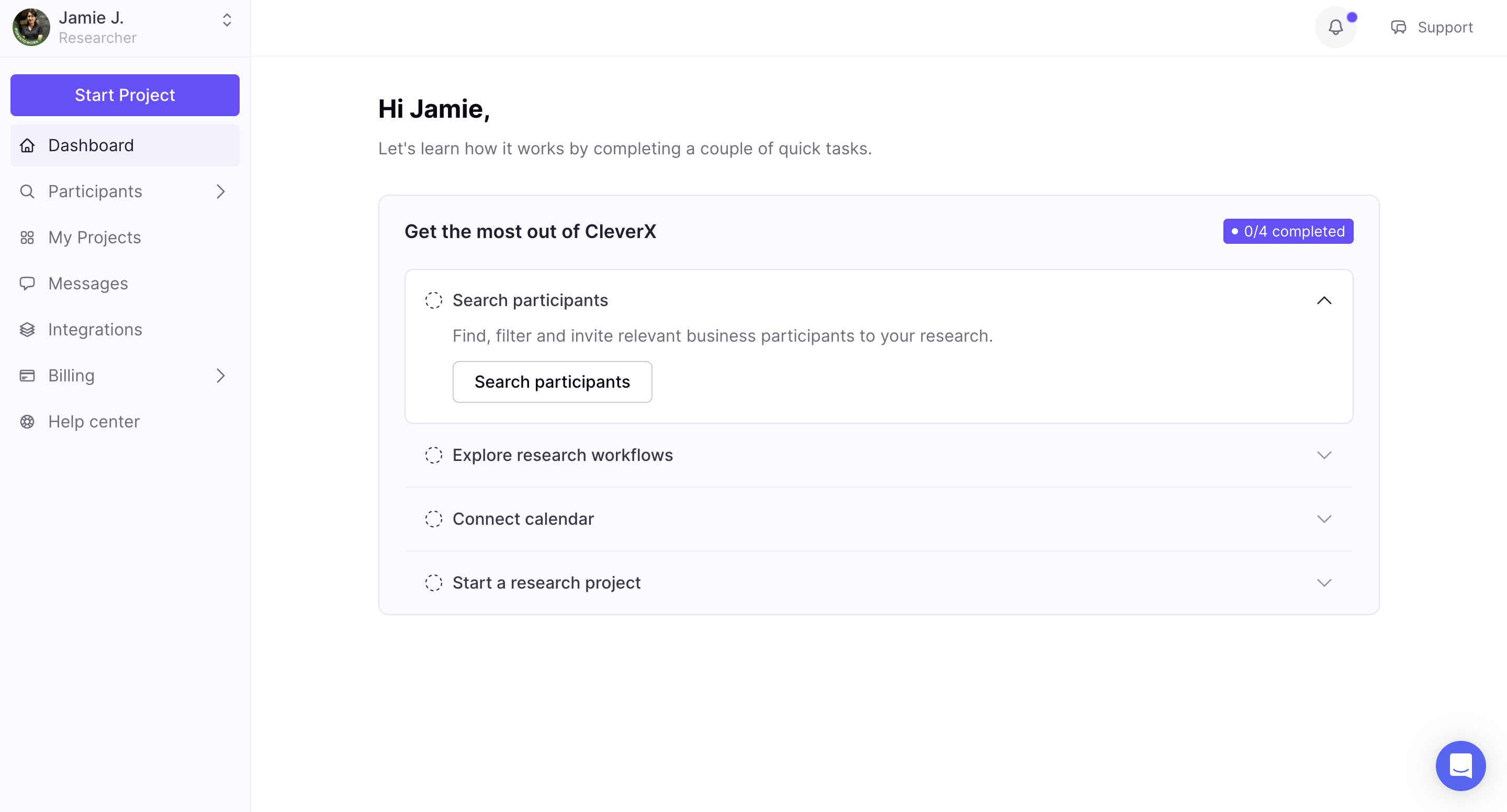Toggle the Start a research project circle

tap(433, 583)
